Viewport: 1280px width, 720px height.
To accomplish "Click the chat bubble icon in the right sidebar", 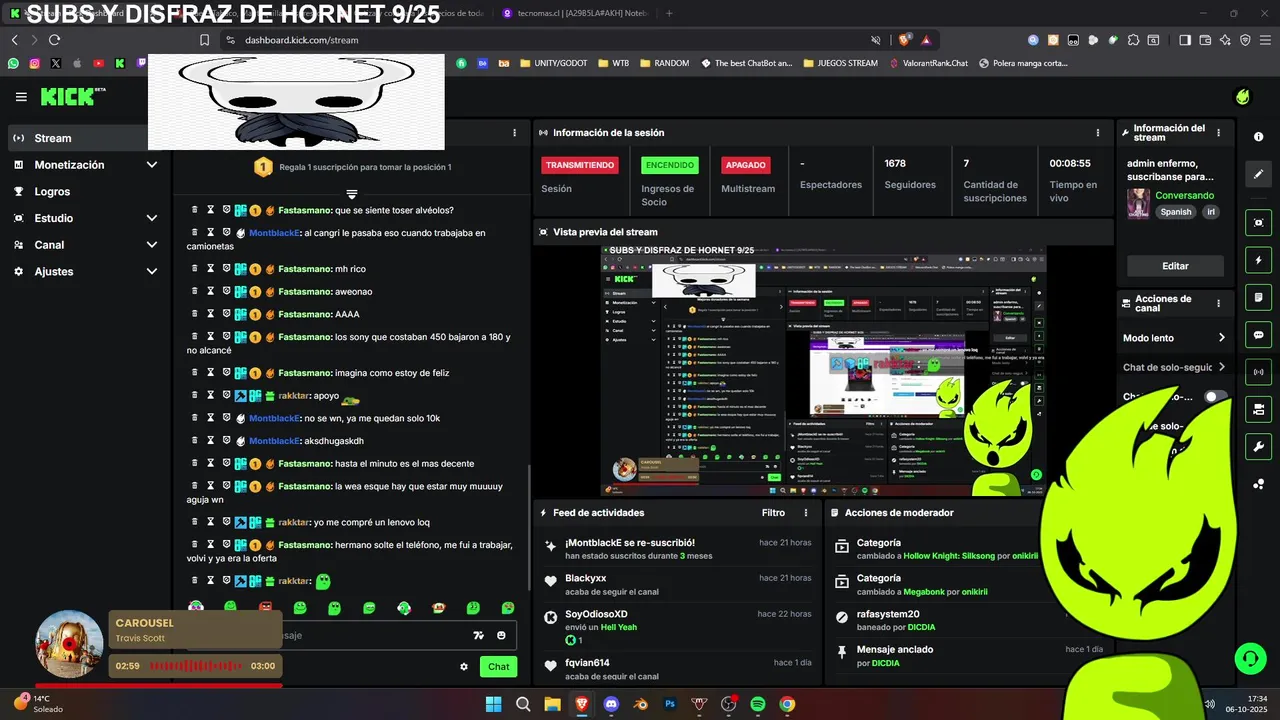I will [x=1258, y=334].
